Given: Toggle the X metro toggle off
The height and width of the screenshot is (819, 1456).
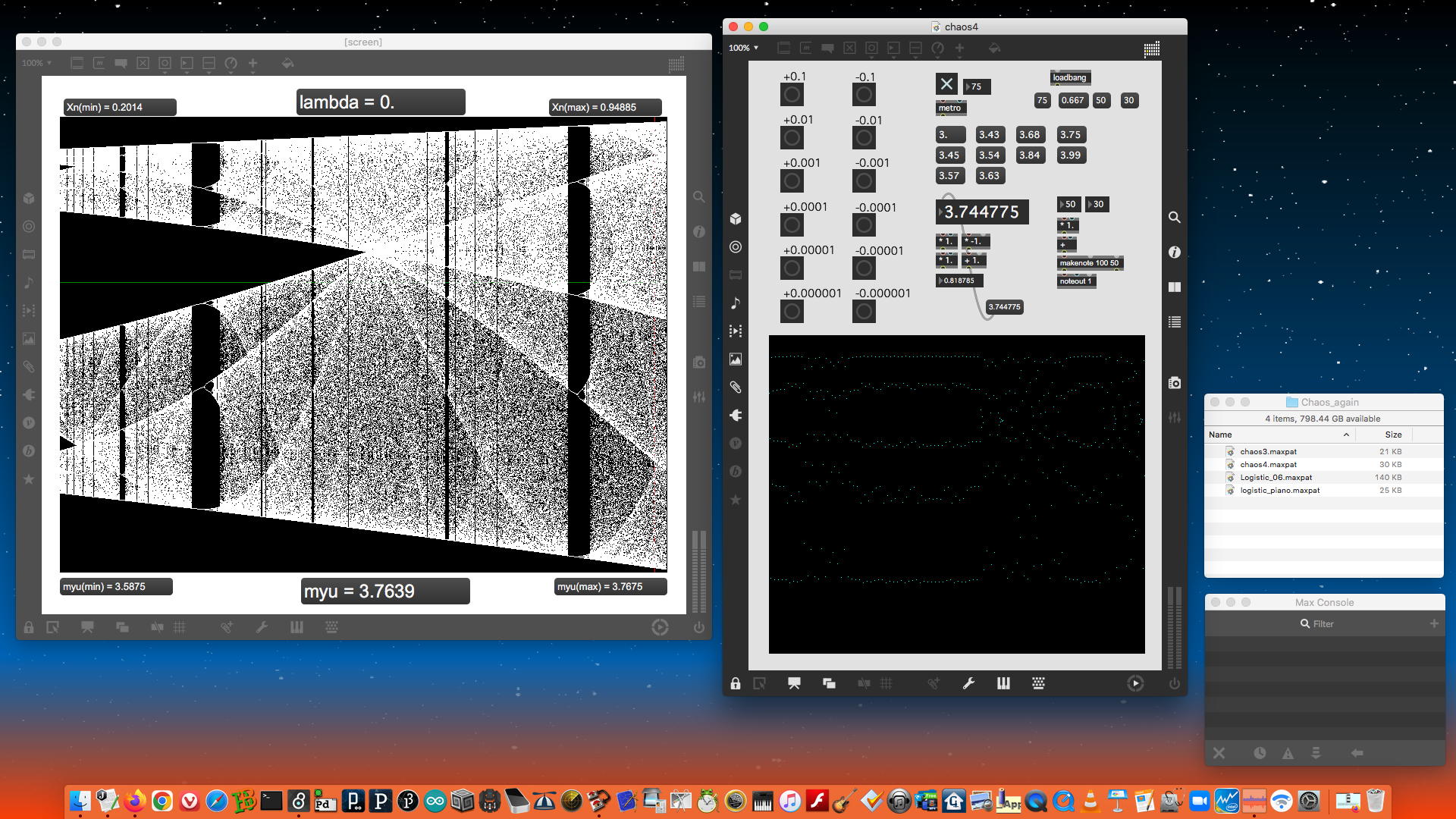Looking at the screenshot, I should click(x=946, y=83).
